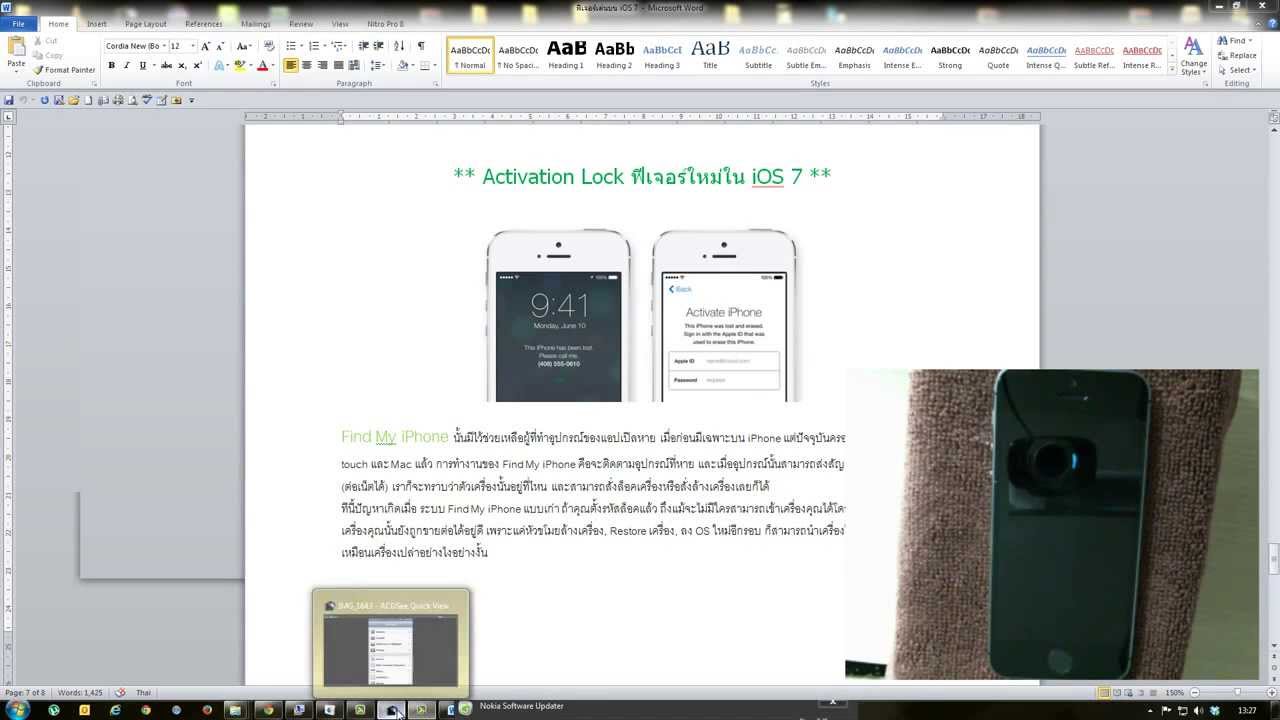Click the Text Effects icon
This screenshot has height=720, width=1280.
click(x=217, y=65)
